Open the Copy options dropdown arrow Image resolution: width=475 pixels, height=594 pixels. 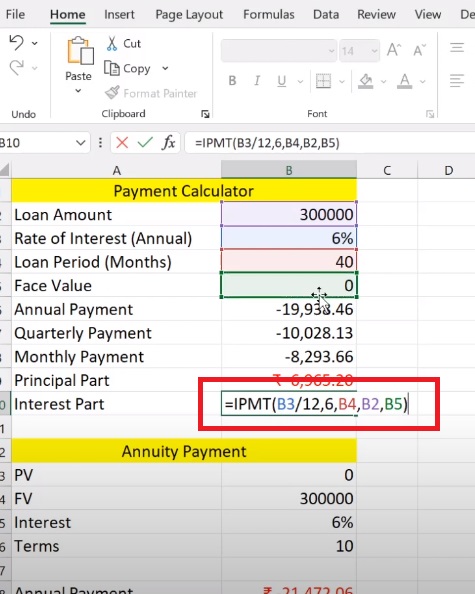165,68
